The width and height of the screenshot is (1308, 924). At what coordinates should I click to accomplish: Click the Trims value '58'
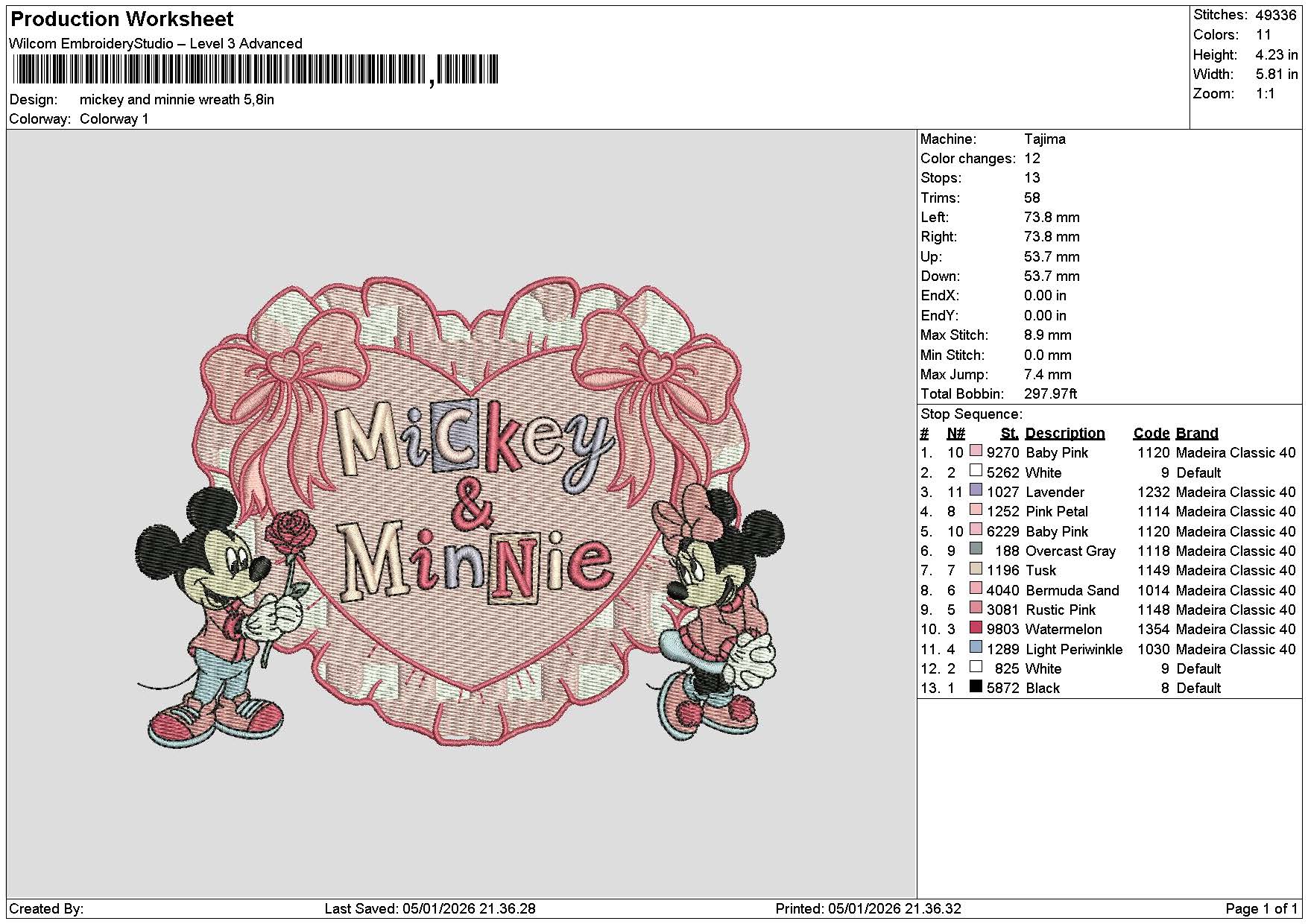tap(1032, 197)
